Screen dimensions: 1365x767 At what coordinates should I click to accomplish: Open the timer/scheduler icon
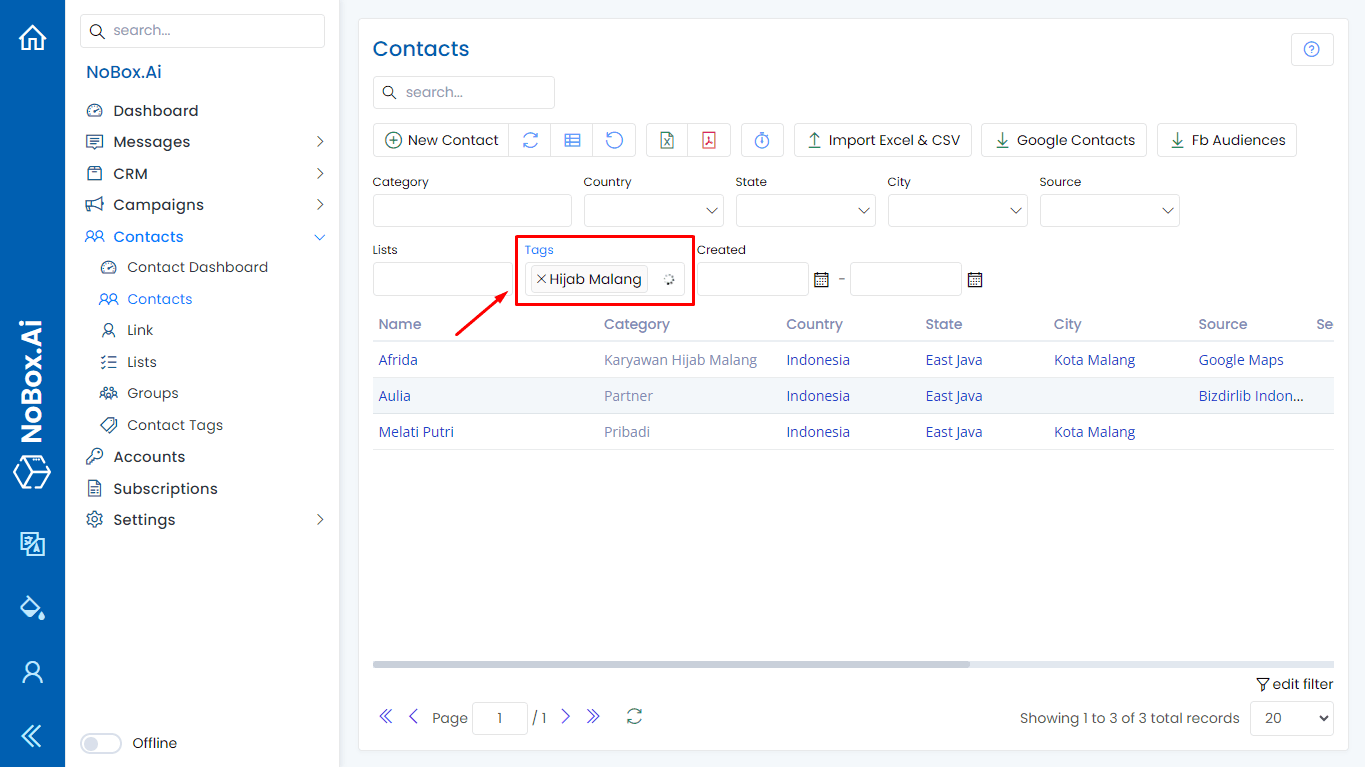(x=762, y=140)
